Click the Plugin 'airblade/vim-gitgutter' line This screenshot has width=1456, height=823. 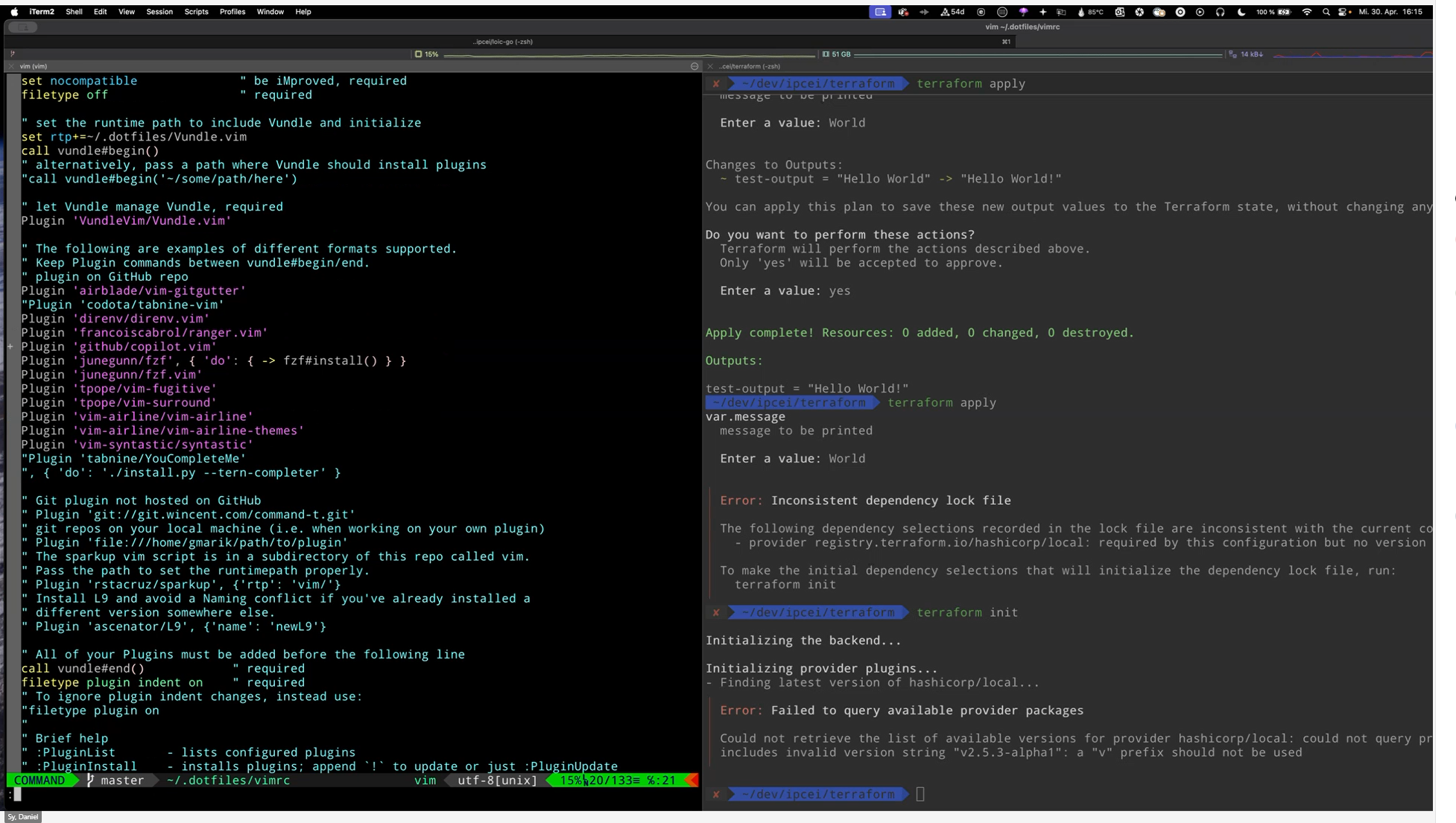[x=133, y=290]
